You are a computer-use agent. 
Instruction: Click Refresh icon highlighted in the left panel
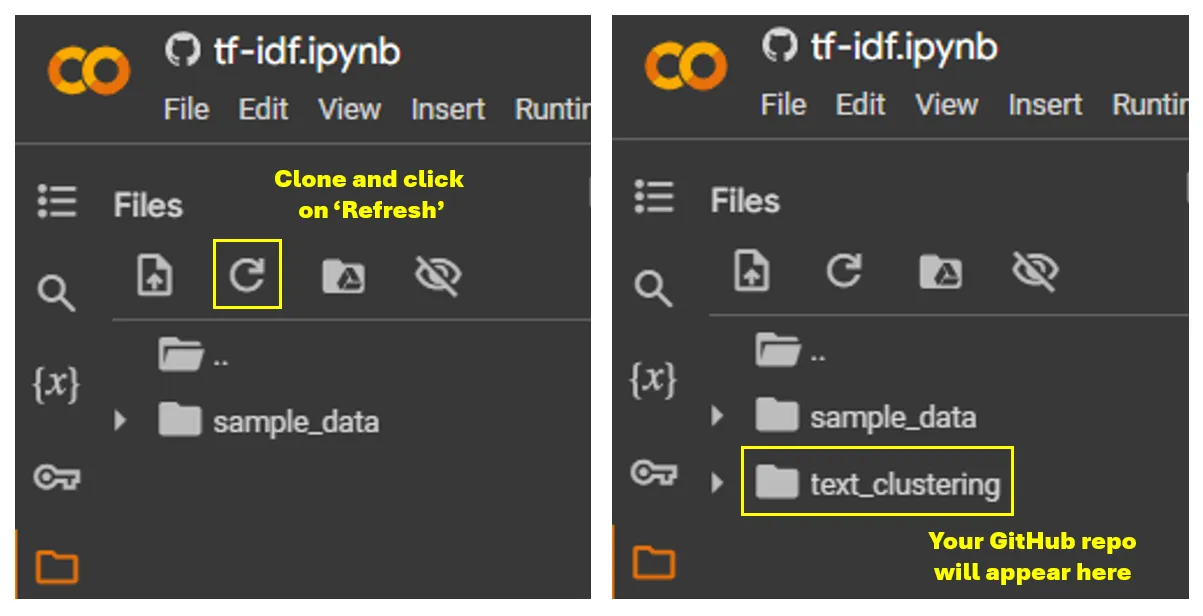pos(247,274)
